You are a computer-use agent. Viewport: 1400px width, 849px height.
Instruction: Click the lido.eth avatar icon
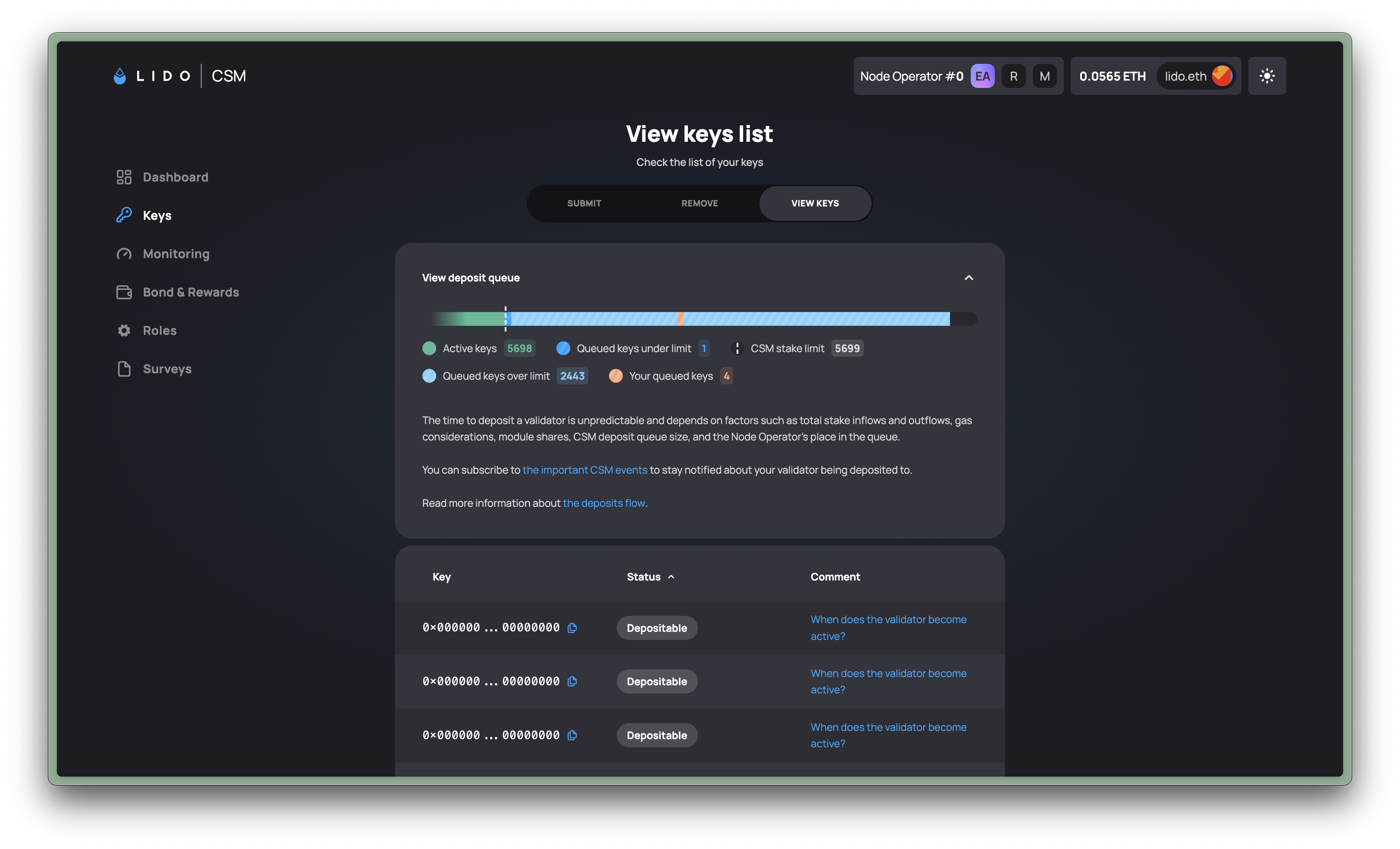(1222, 76)
